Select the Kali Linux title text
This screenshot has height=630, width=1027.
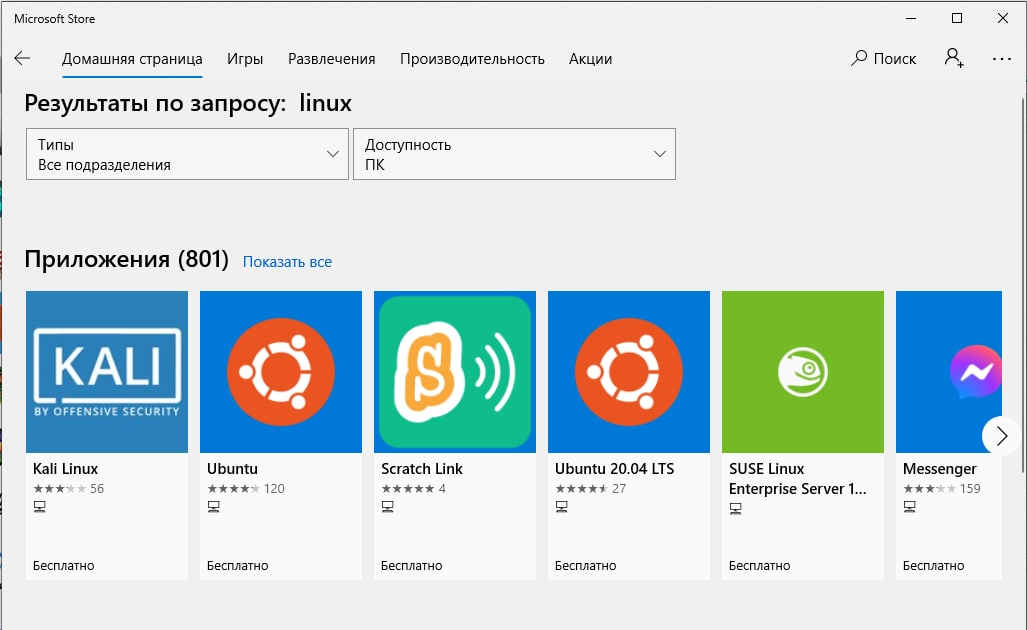[65, 469]
